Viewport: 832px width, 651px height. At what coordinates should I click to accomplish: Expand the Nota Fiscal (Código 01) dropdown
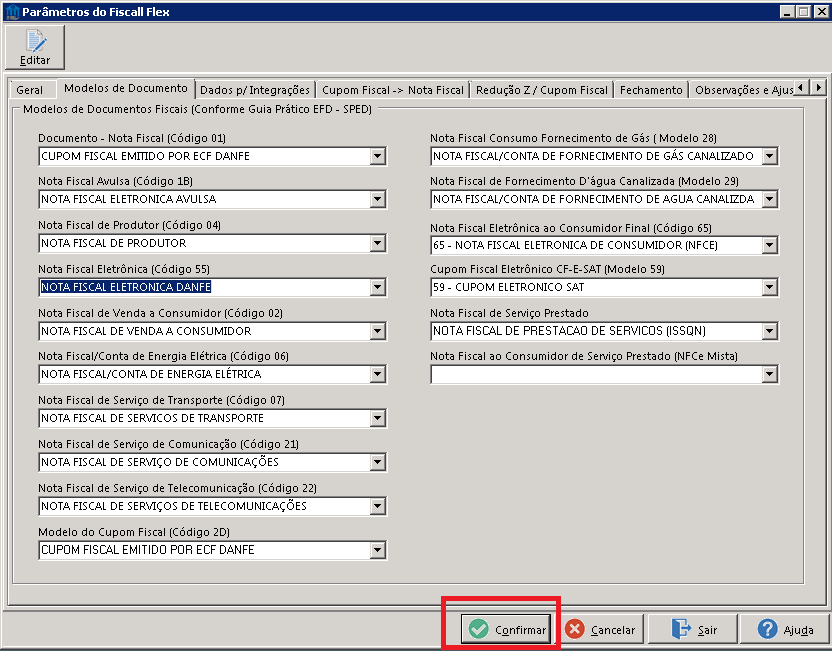click(377, 156)
